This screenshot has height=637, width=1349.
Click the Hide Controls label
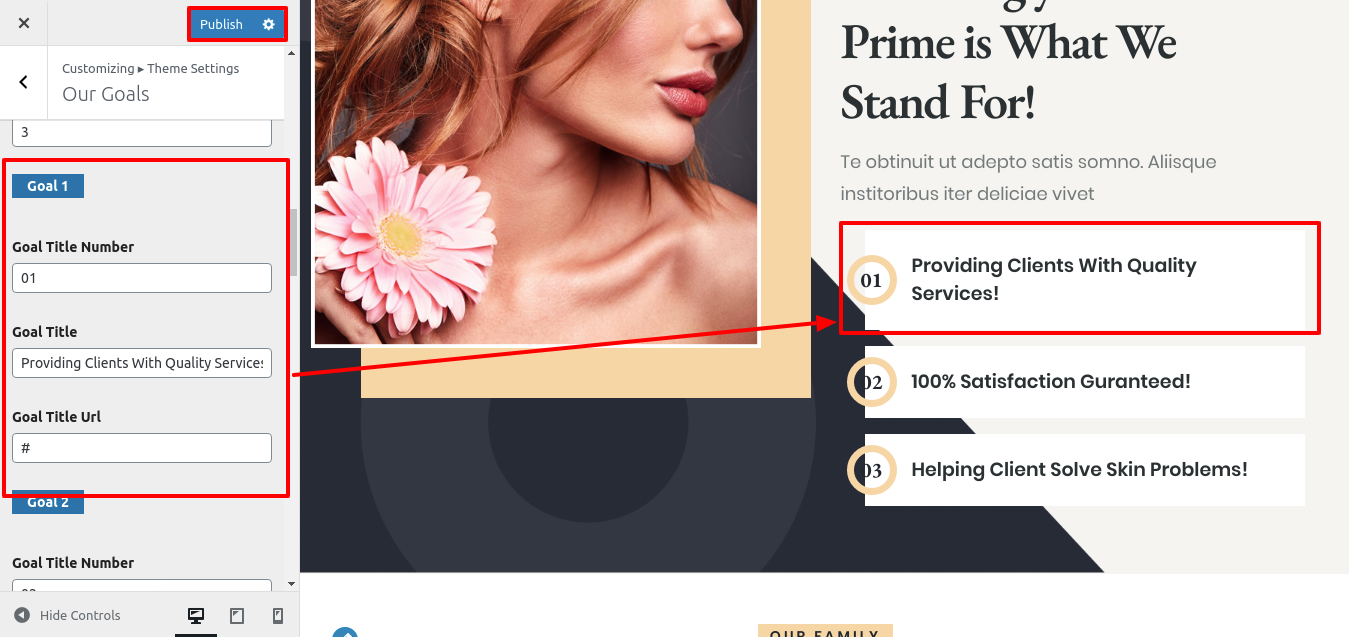(x=80, y=615)
